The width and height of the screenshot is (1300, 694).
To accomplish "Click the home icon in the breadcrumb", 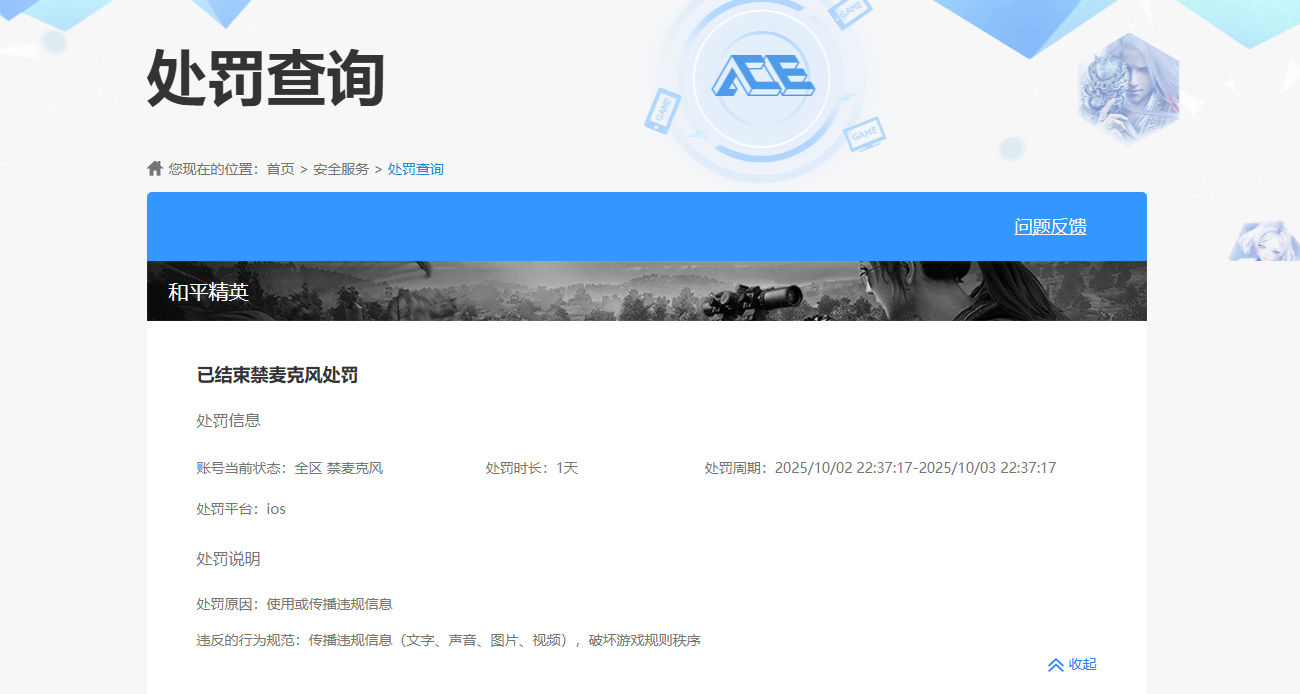I will pyautogui.click(x=155, y=168).
